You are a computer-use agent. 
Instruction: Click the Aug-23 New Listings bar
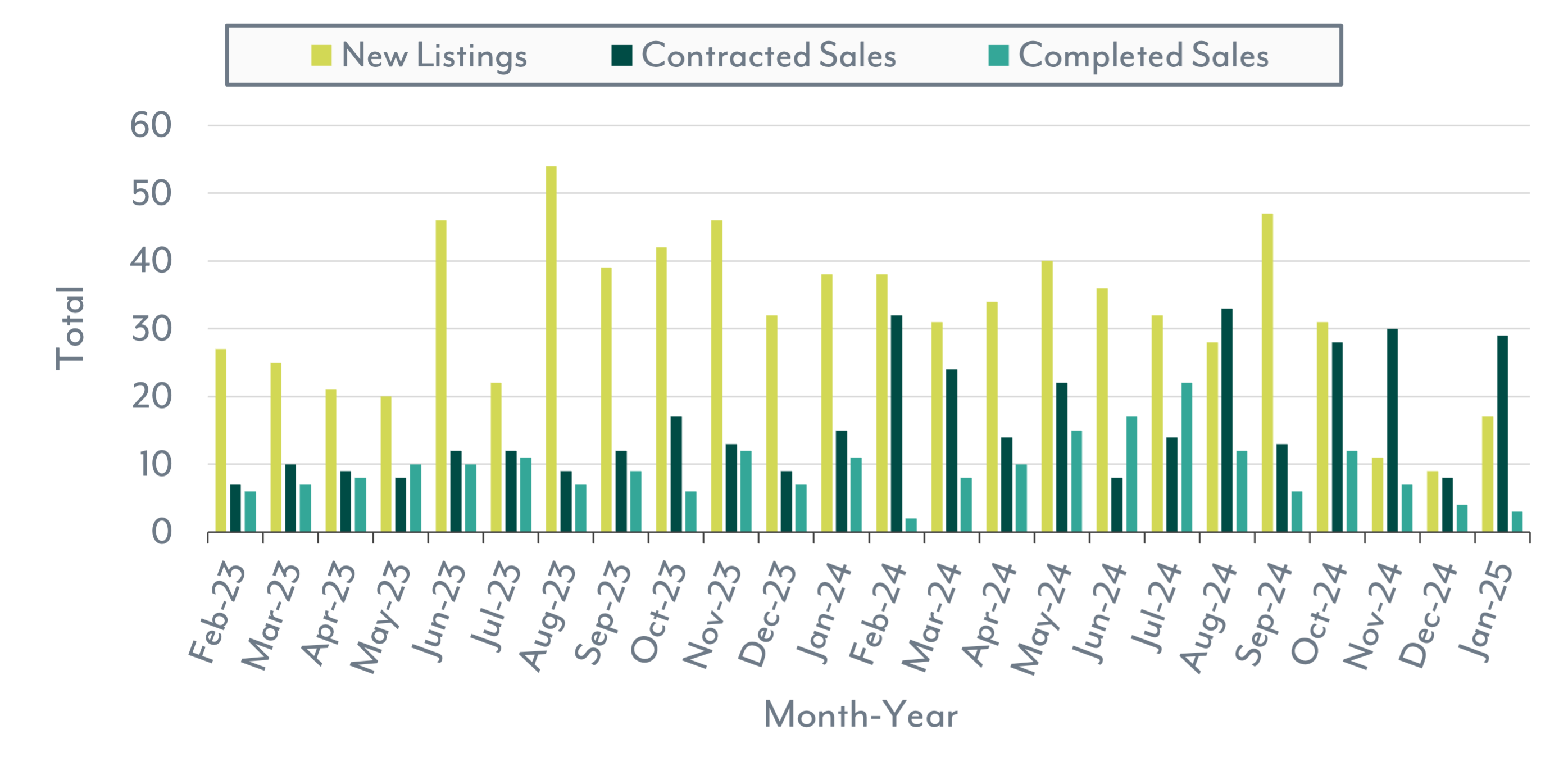click(x=551, y=349)
